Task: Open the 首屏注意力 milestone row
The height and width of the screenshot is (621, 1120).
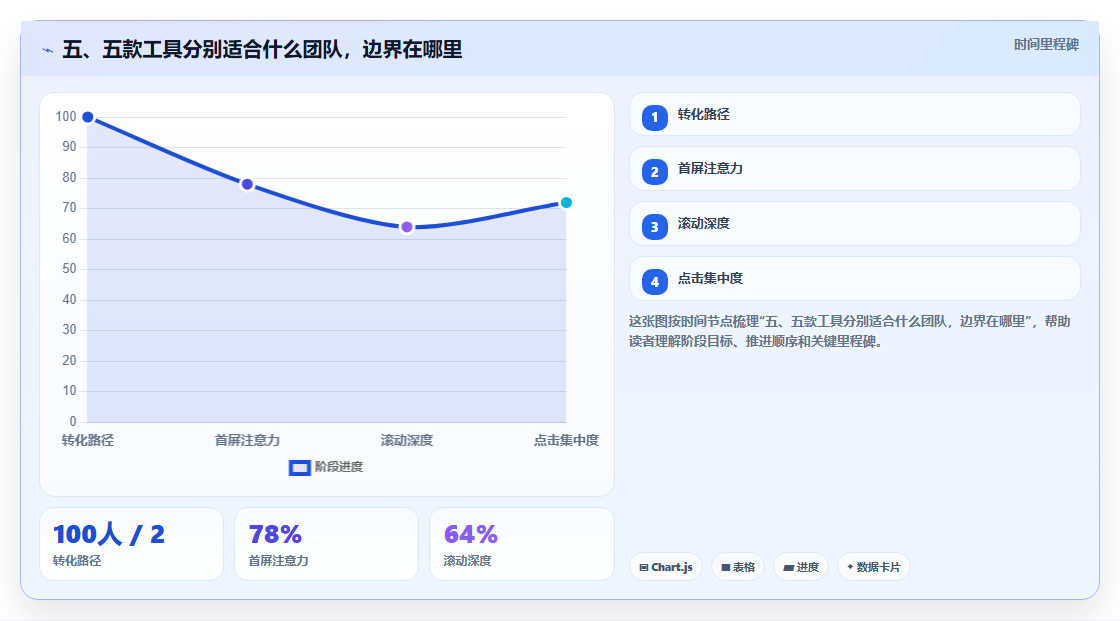Action: [x=854, y=169]
